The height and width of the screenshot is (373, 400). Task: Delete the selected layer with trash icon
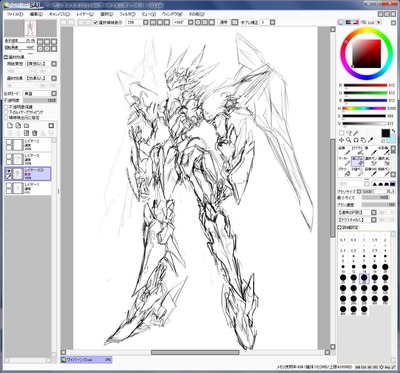click(x=34, y=133)
